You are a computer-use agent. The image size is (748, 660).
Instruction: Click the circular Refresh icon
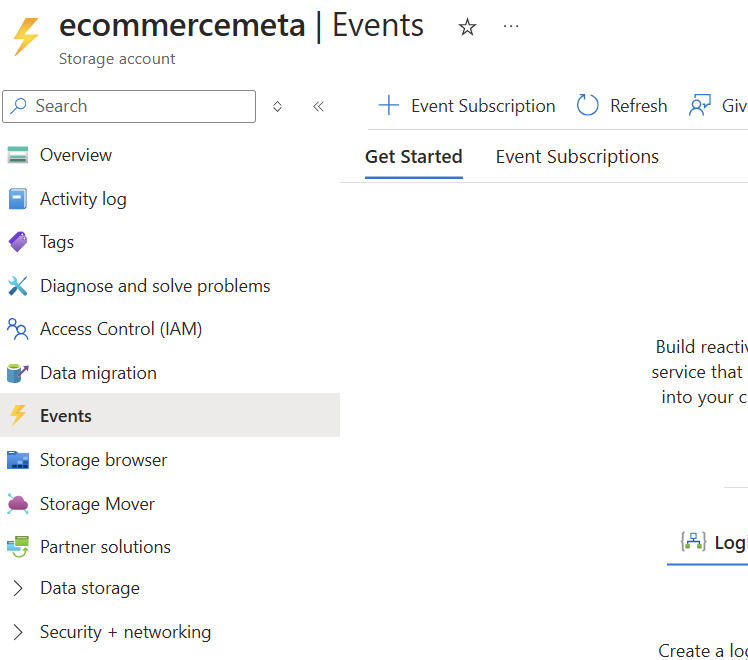pos(587,105)
